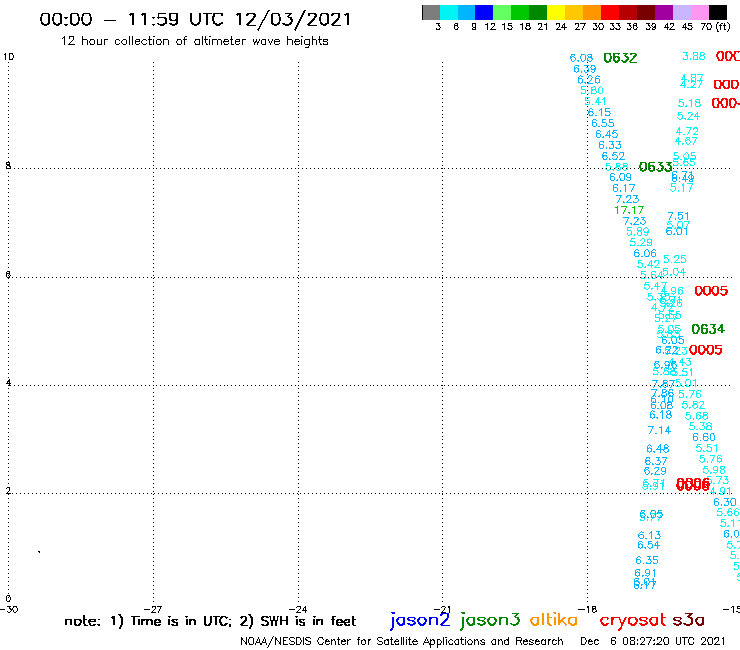Click the wave height value '7.51'
740x650 pixels.
click(x=678, y=216)
